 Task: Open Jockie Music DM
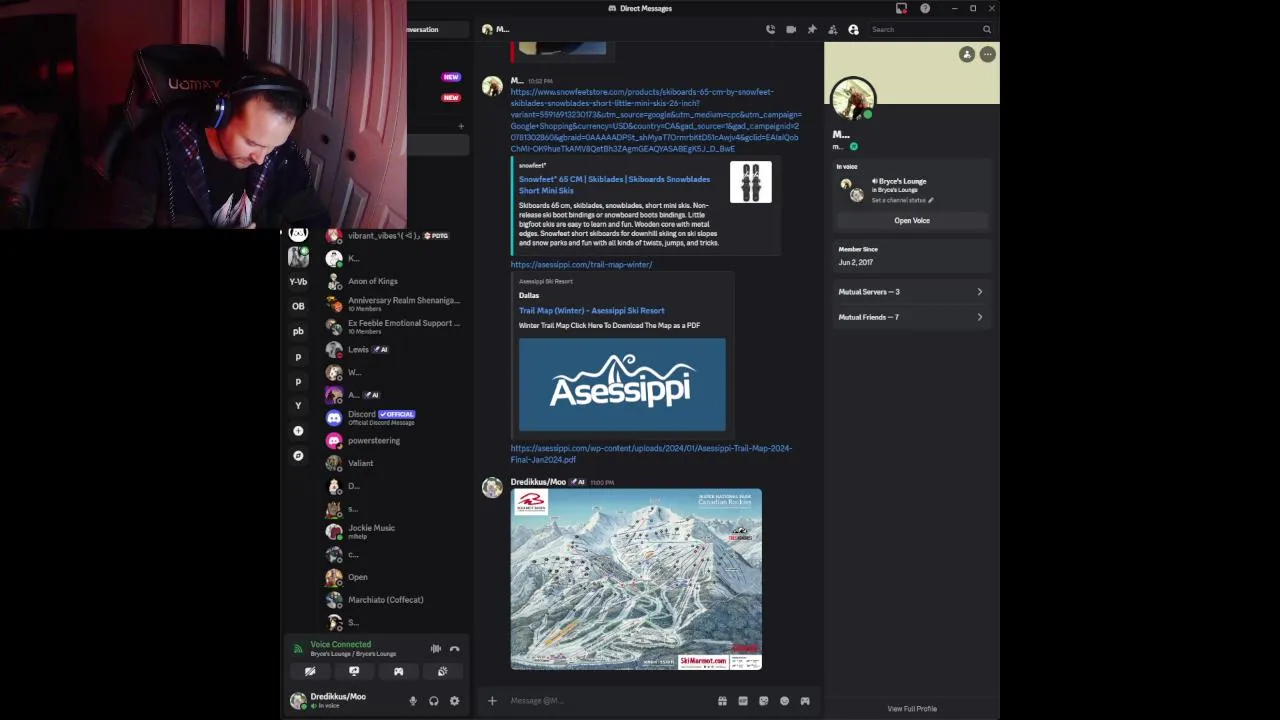coord(394,532)
